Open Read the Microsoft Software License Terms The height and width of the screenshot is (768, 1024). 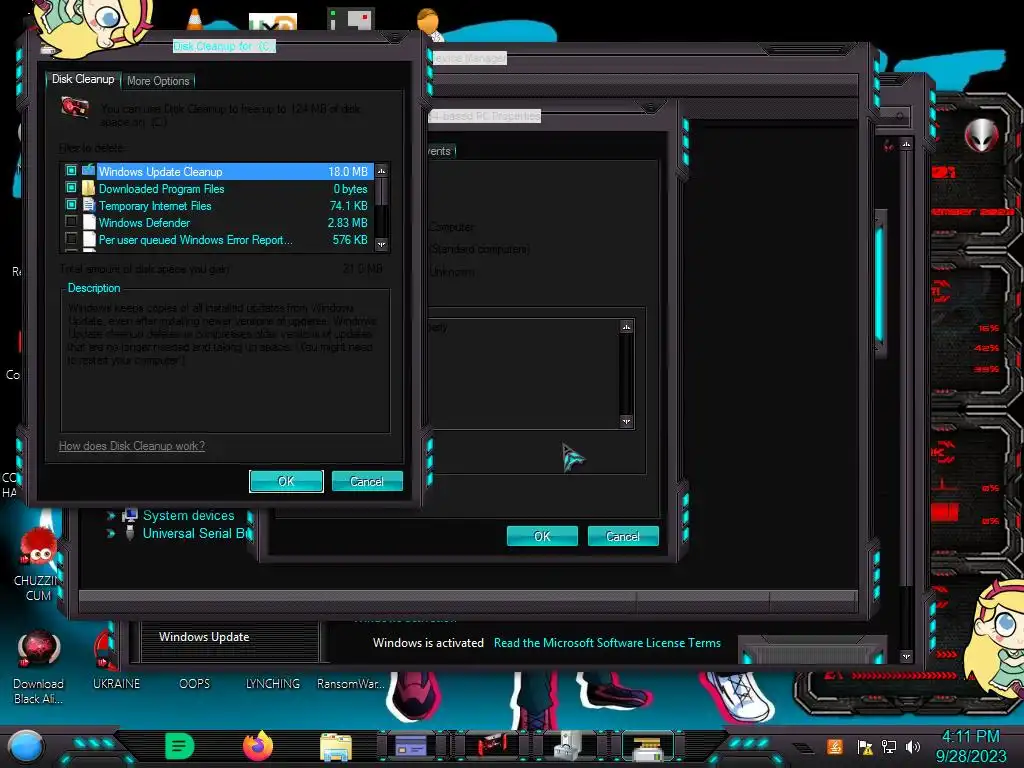tap(607, 643)
